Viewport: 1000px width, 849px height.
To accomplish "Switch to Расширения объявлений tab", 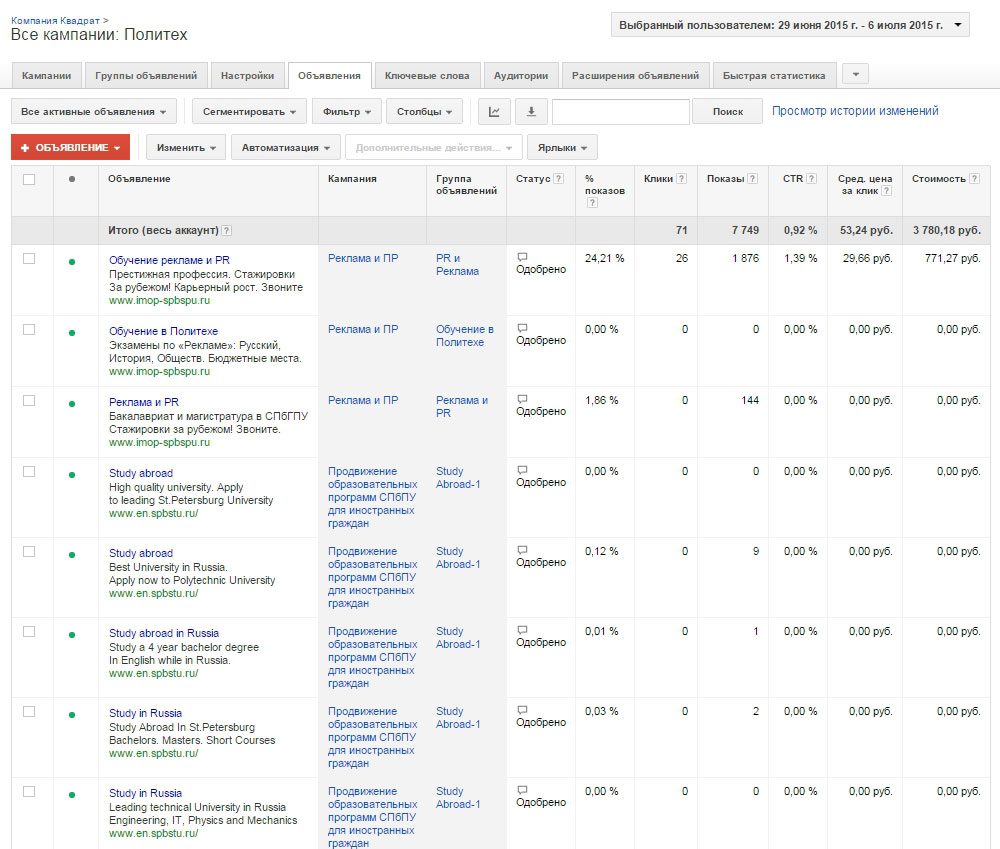I will click(635, 75).
